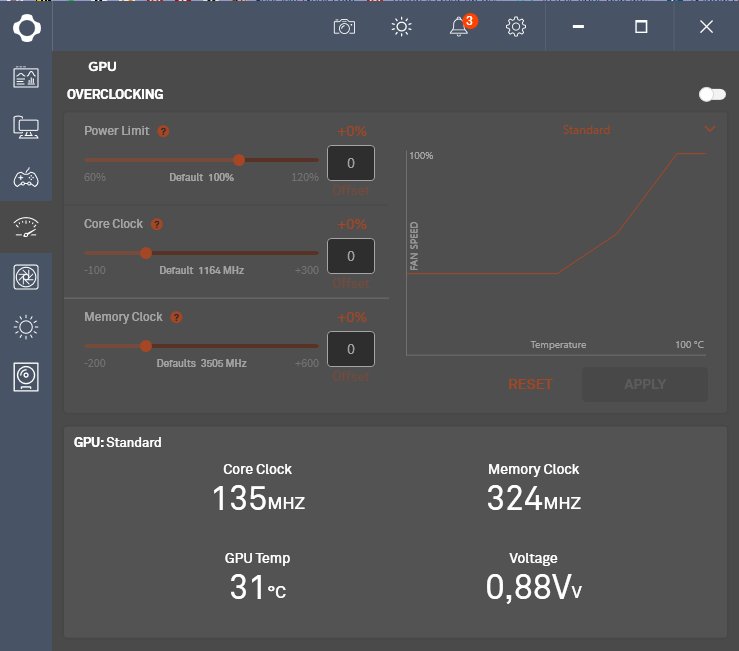Click the Power Limit help question icon
The image size is (739, 651).
(163, 131)
